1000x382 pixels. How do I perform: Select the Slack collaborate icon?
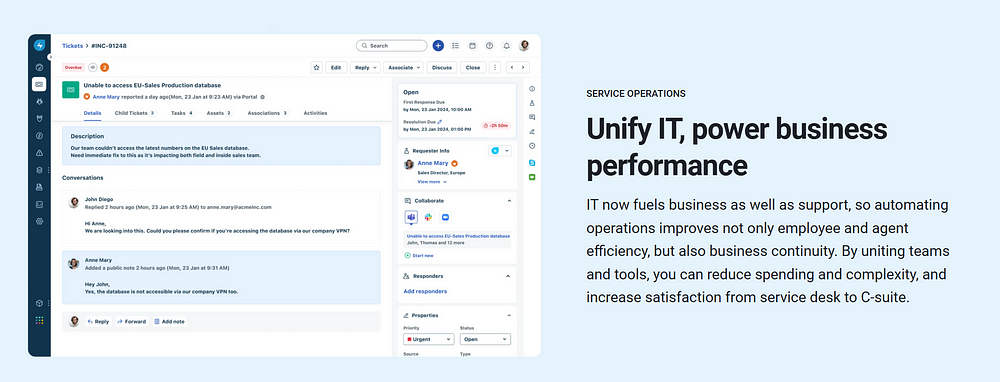pos(428,217)
